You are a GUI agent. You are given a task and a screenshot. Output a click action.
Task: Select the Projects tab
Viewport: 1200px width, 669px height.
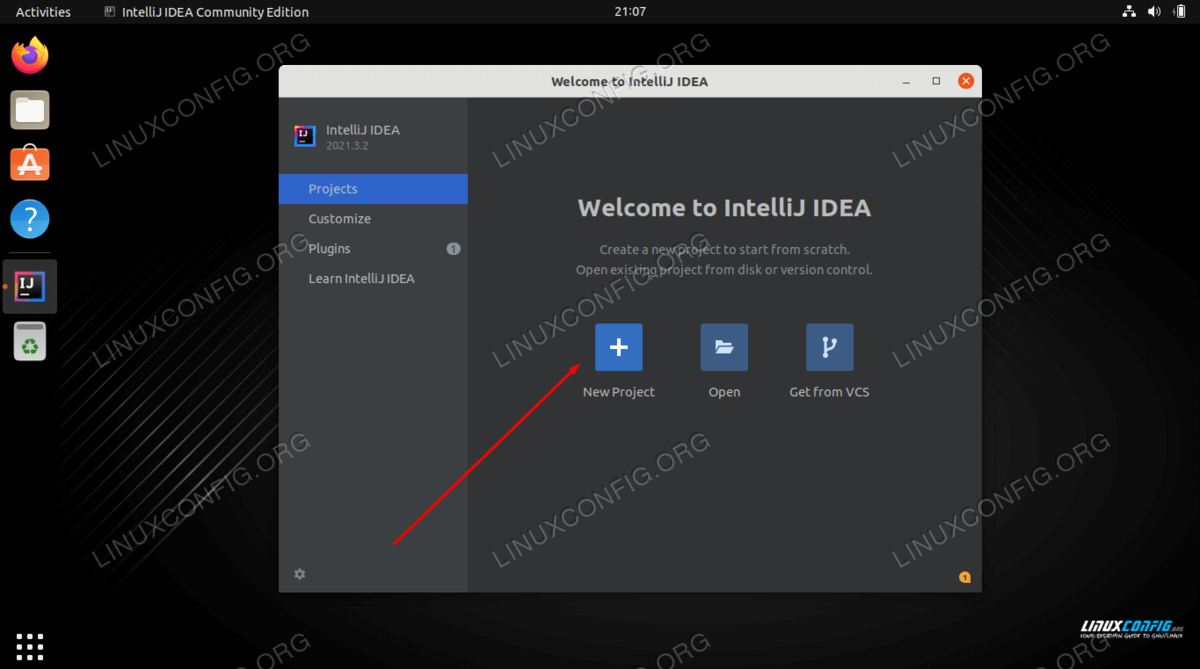[373, 189]
